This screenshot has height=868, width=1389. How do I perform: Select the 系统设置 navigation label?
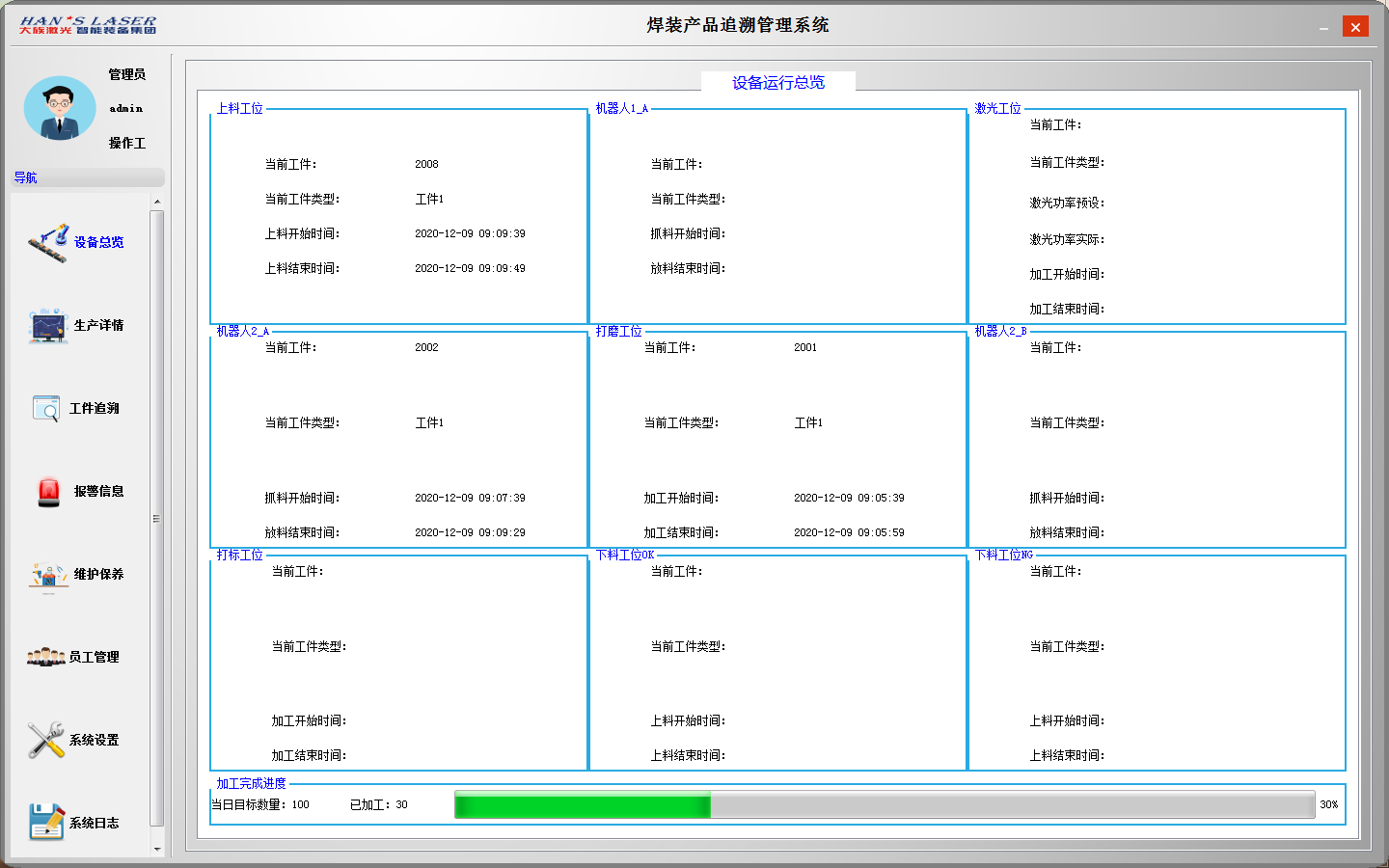click(95, 741)
